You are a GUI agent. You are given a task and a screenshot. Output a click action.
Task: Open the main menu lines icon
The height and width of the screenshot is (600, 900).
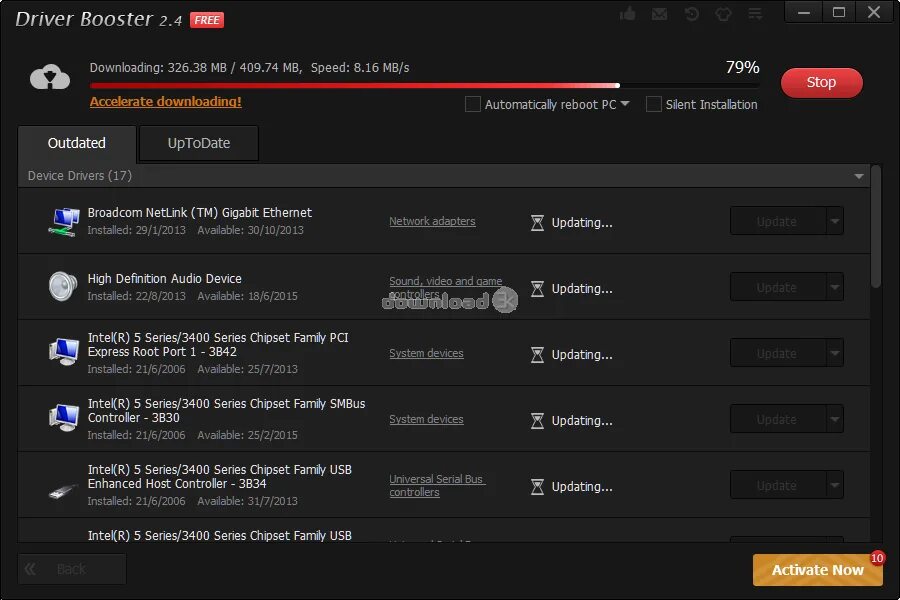point(755,14)
